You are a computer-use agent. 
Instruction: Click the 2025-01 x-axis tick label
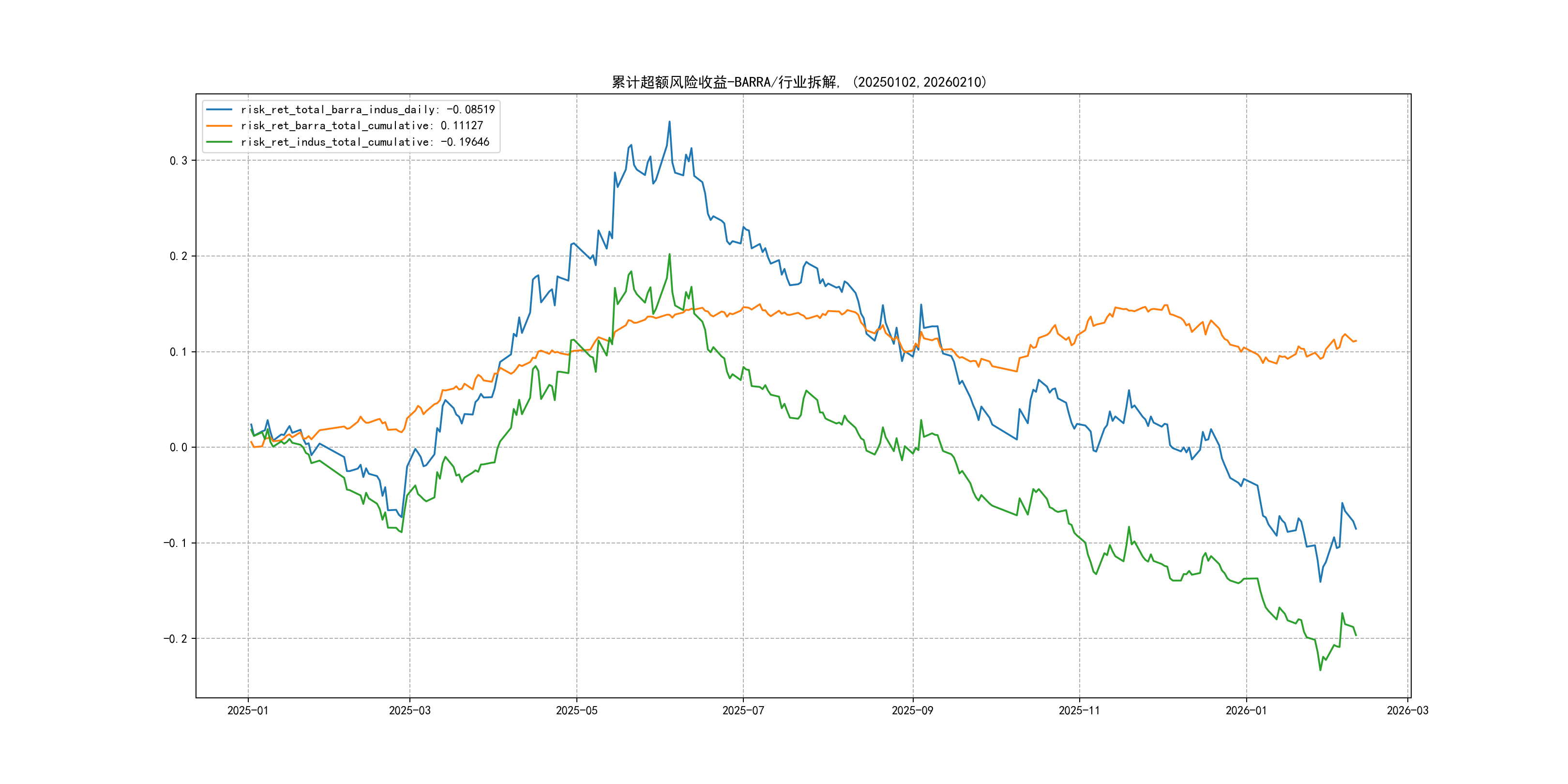pyautogui.click(x=248, y=710)
